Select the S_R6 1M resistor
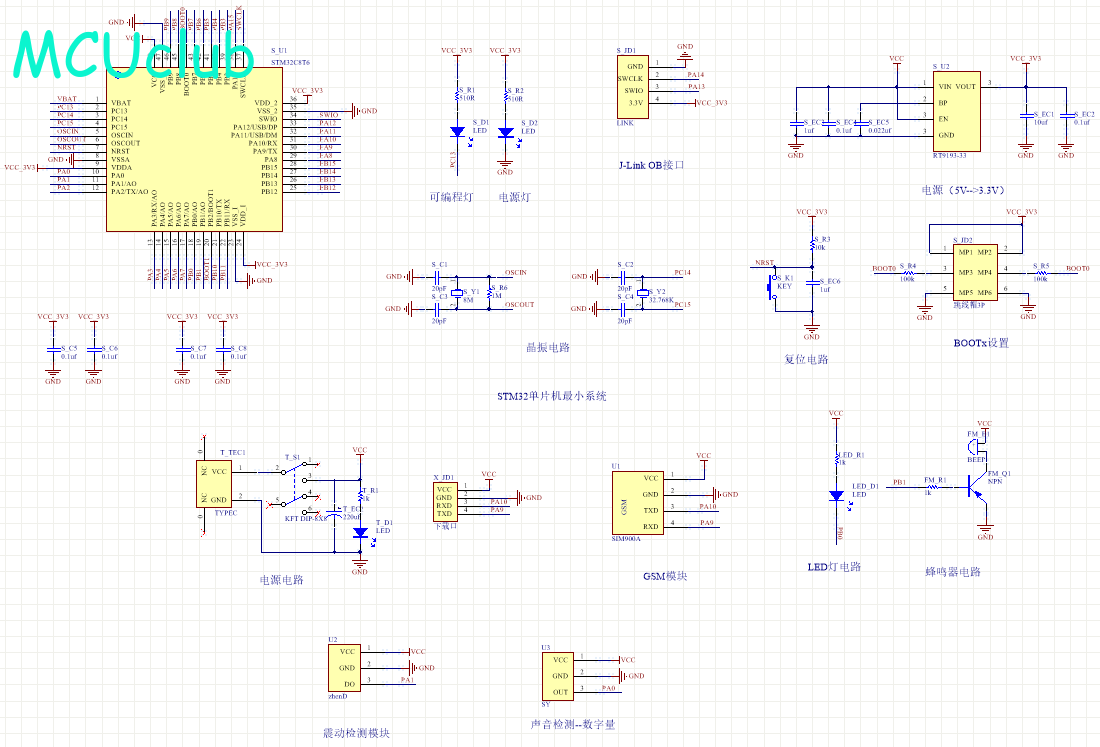 click(x=491, y=292)
